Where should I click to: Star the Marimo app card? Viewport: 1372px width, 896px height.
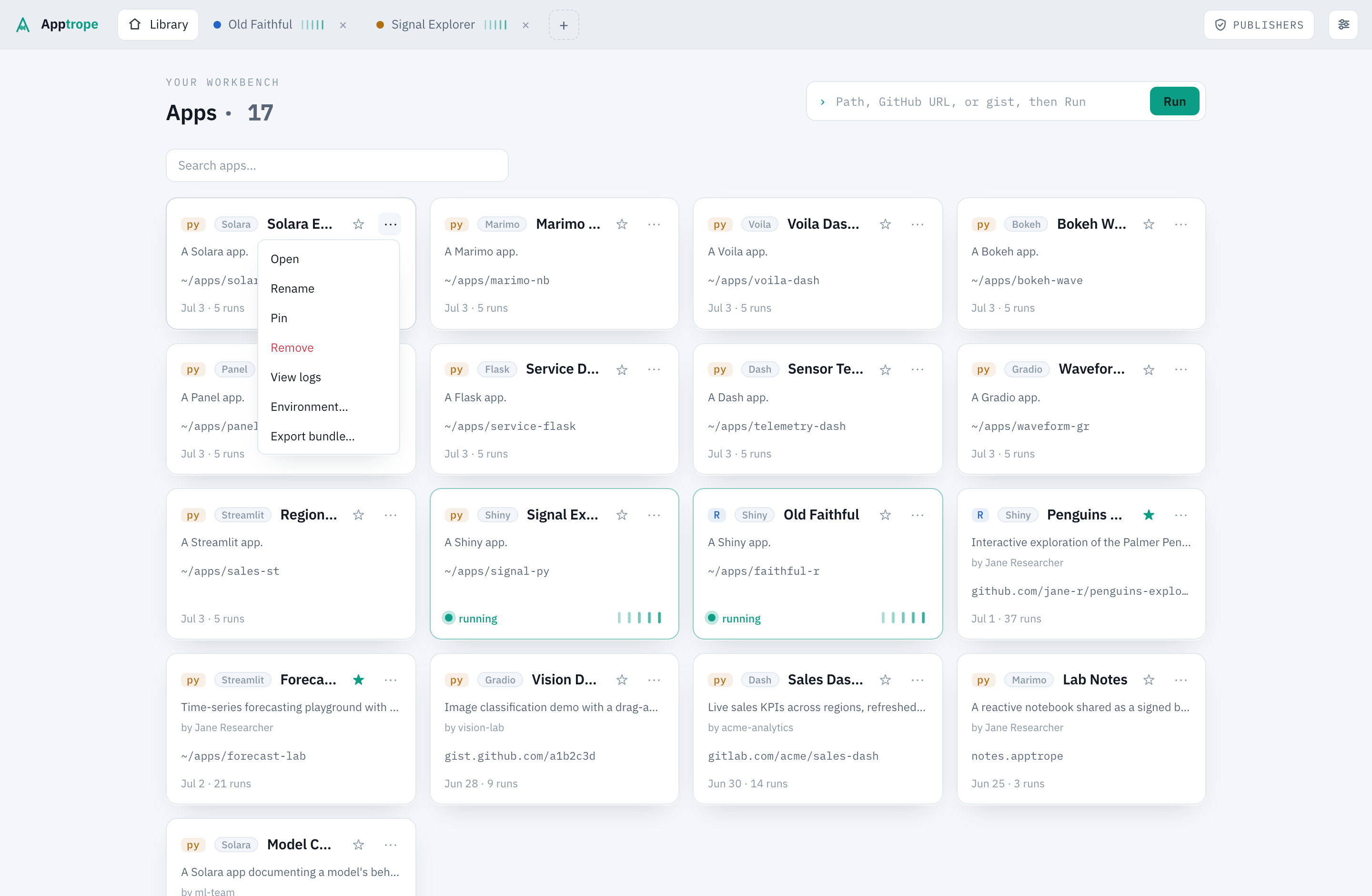click(x=621, y=224)
